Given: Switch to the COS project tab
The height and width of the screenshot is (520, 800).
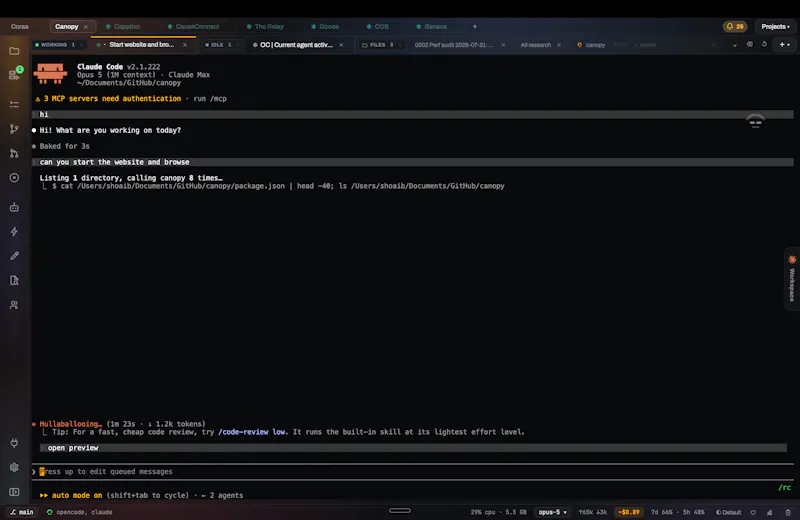Looking at the screenshot, I should 378,27.
